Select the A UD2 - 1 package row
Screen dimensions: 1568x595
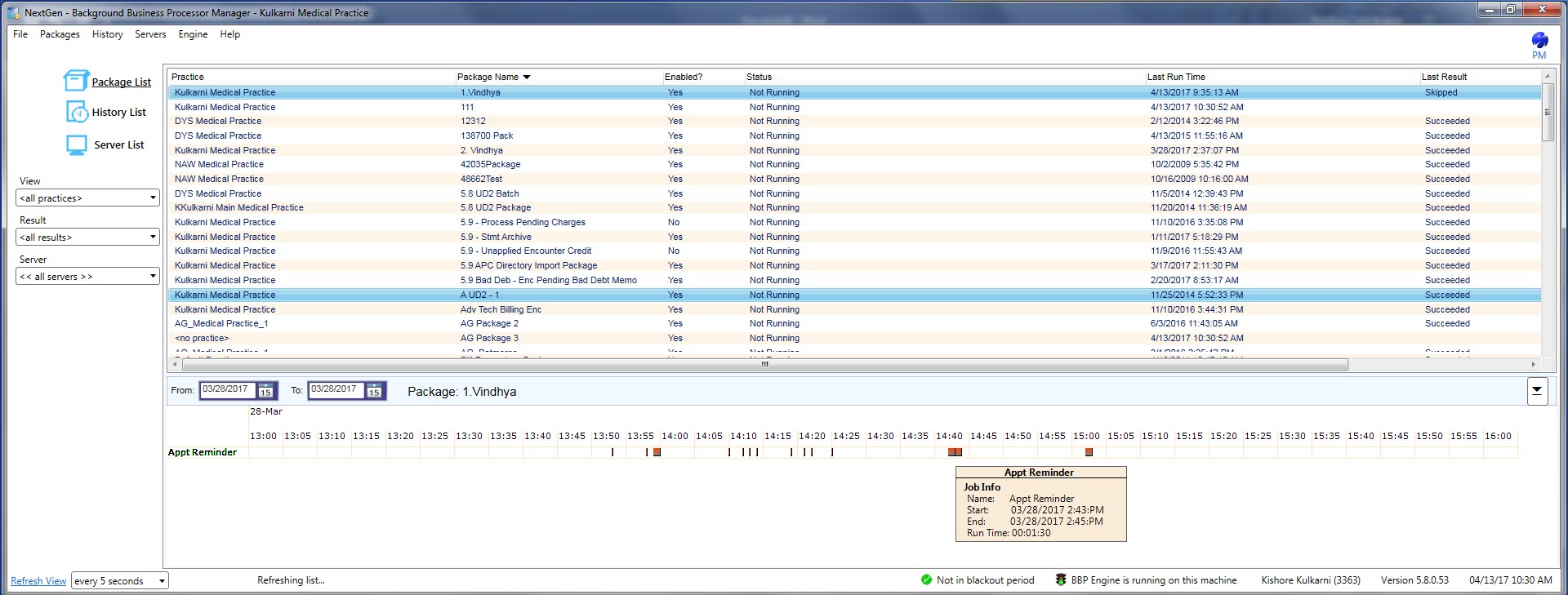[854, 295]
